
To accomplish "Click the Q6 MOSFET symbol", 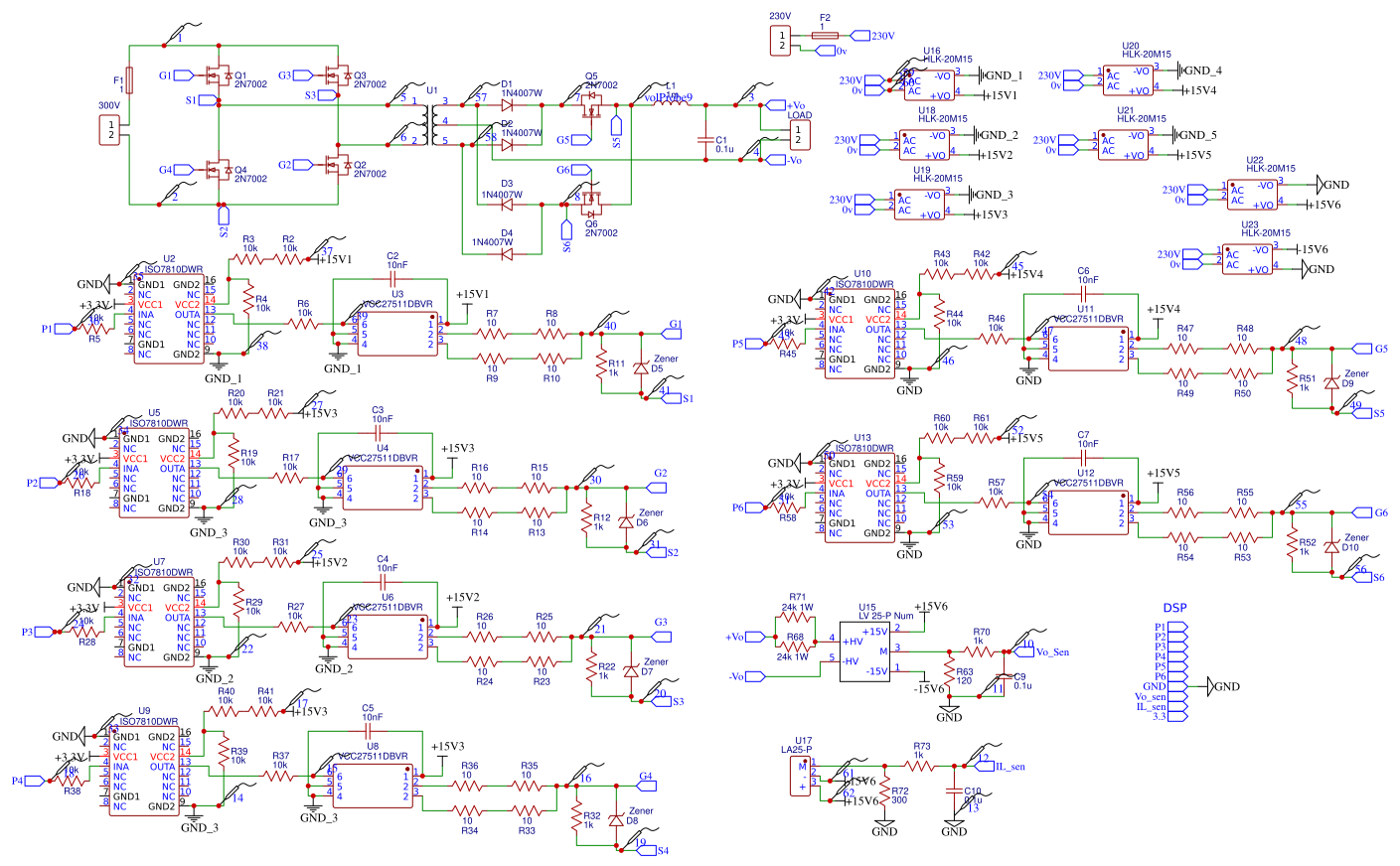I will [593, 207].
